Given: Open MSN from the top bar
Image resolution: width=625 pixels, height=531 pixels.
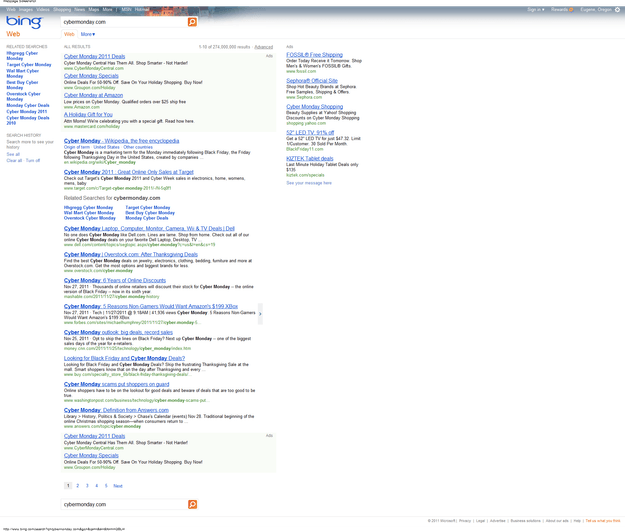Looking at the screenshot, I should click(126, 10).
